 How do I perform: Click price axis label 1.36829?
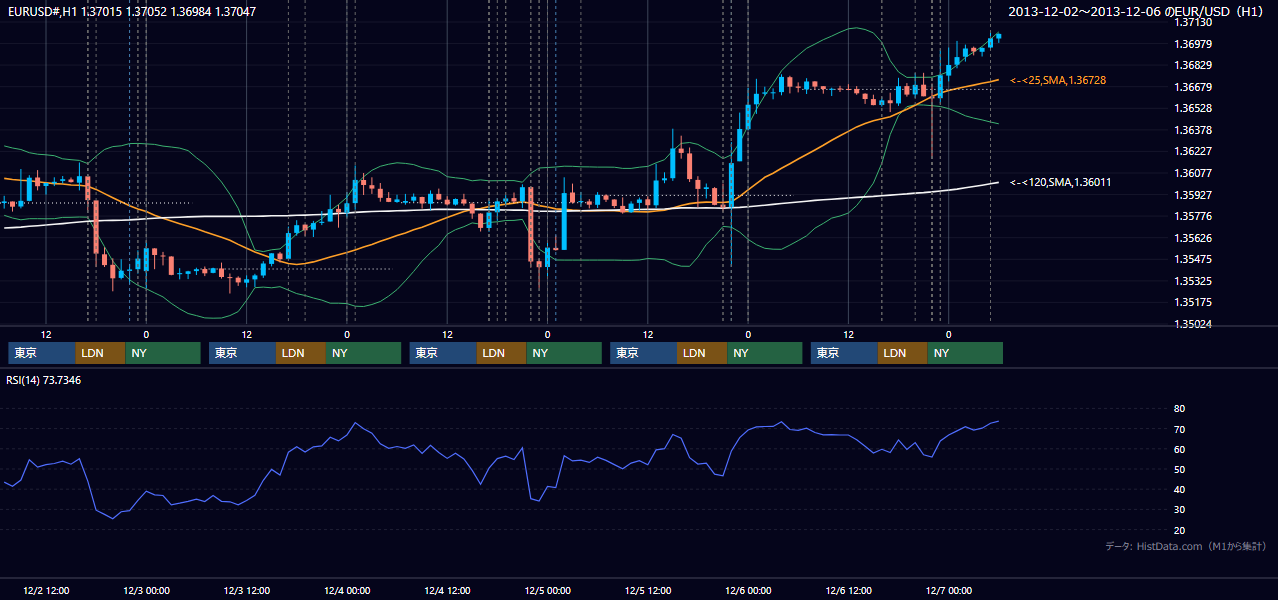1193,65
